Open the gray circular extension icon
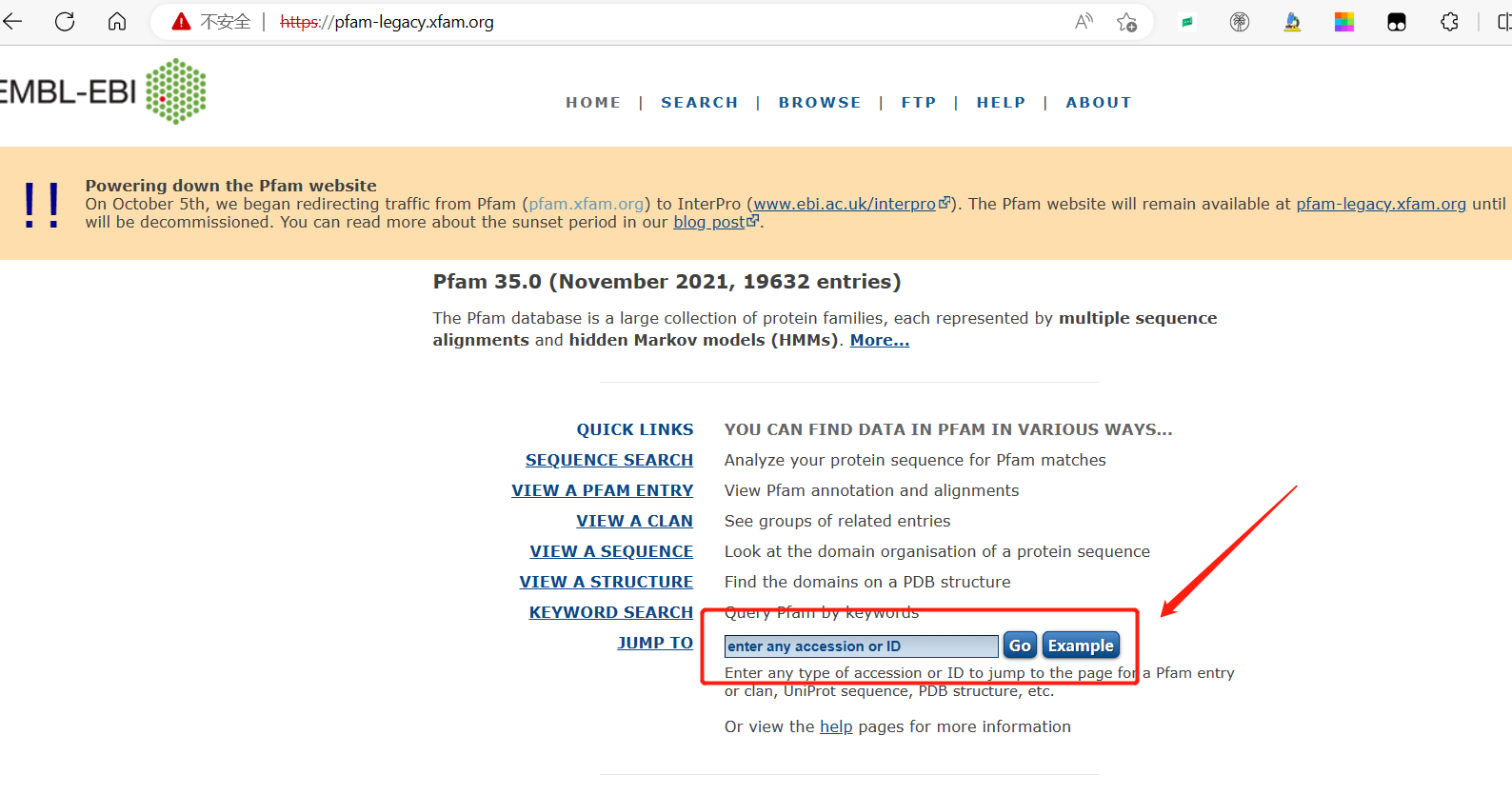 point(1240,22)
